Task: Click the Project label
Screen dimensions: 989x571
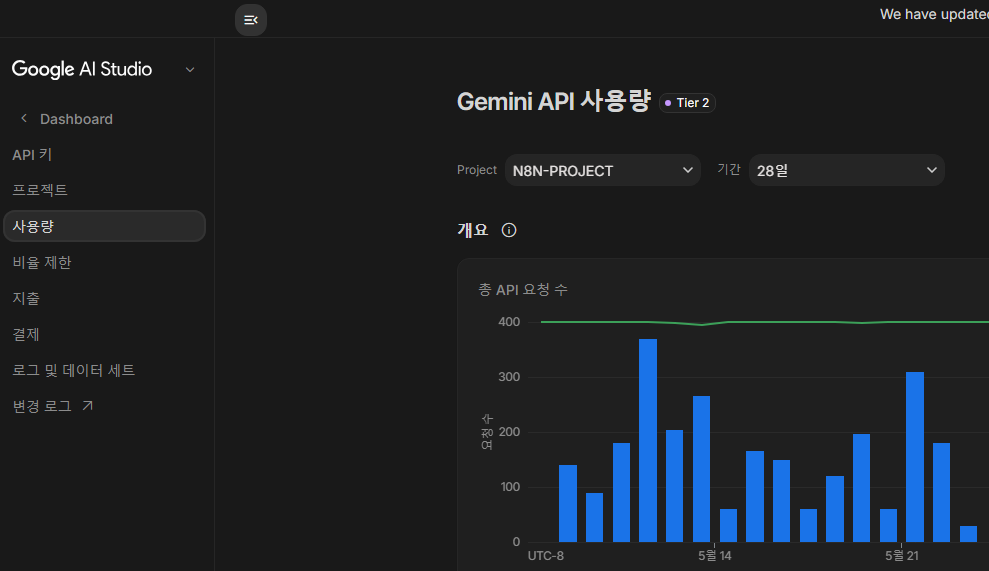Action: [x=477, y=170]
